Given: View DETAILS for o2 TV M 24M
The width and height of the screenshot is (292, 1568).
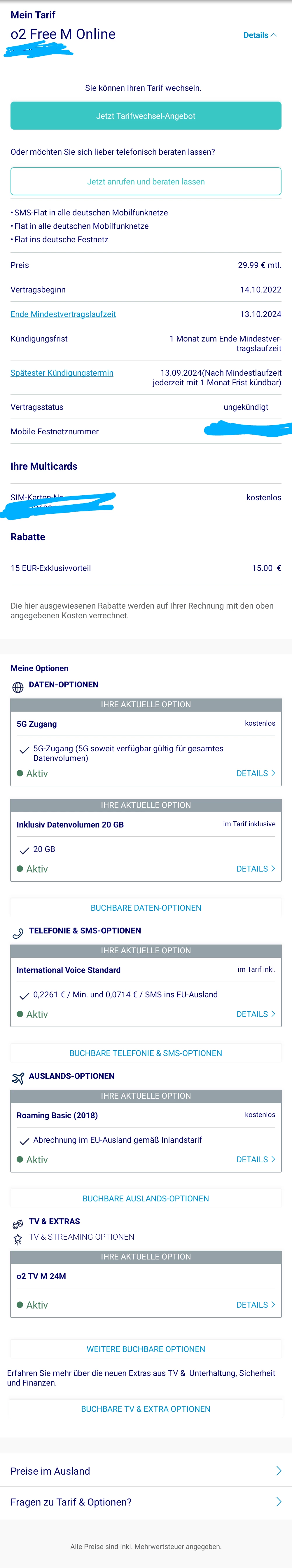Looking at the screenshot, I should tap(256, 1304).
